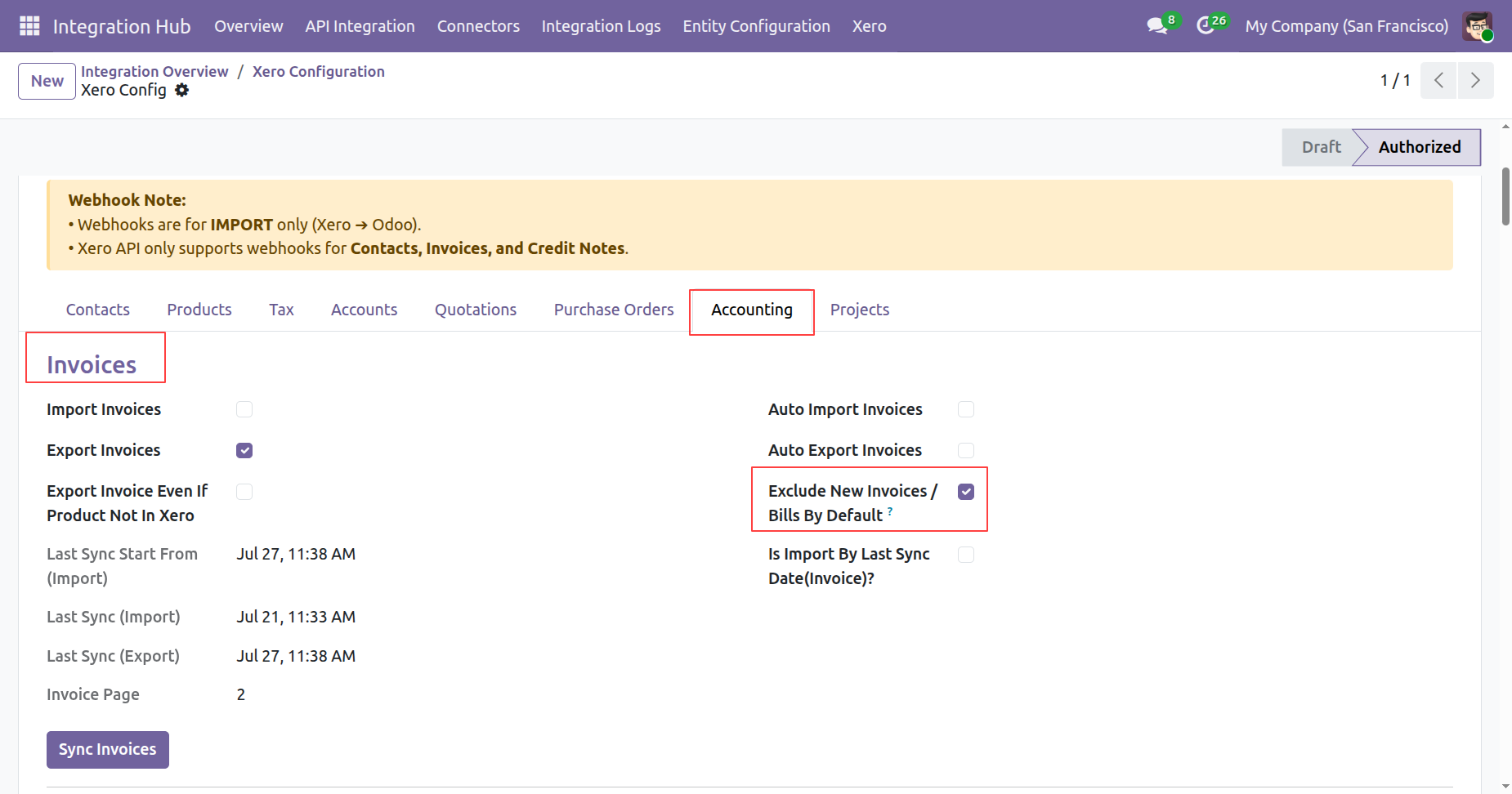Open the Integration Logs menu

601,26
